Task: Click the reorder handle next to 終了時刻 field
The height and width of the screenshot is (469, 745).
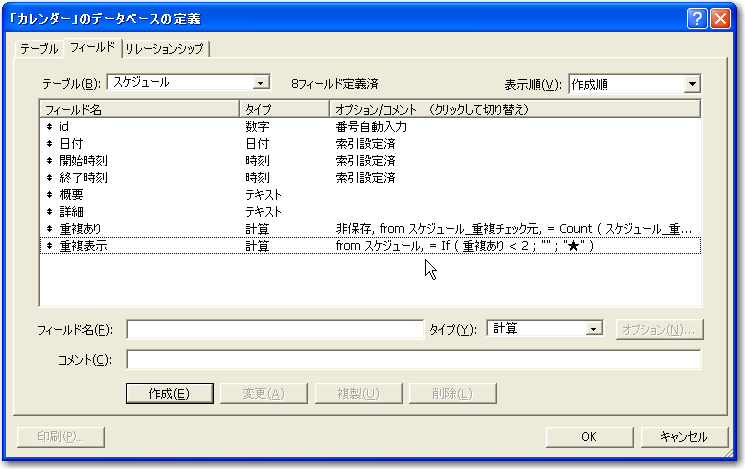Action: click(x=49, y=178)
